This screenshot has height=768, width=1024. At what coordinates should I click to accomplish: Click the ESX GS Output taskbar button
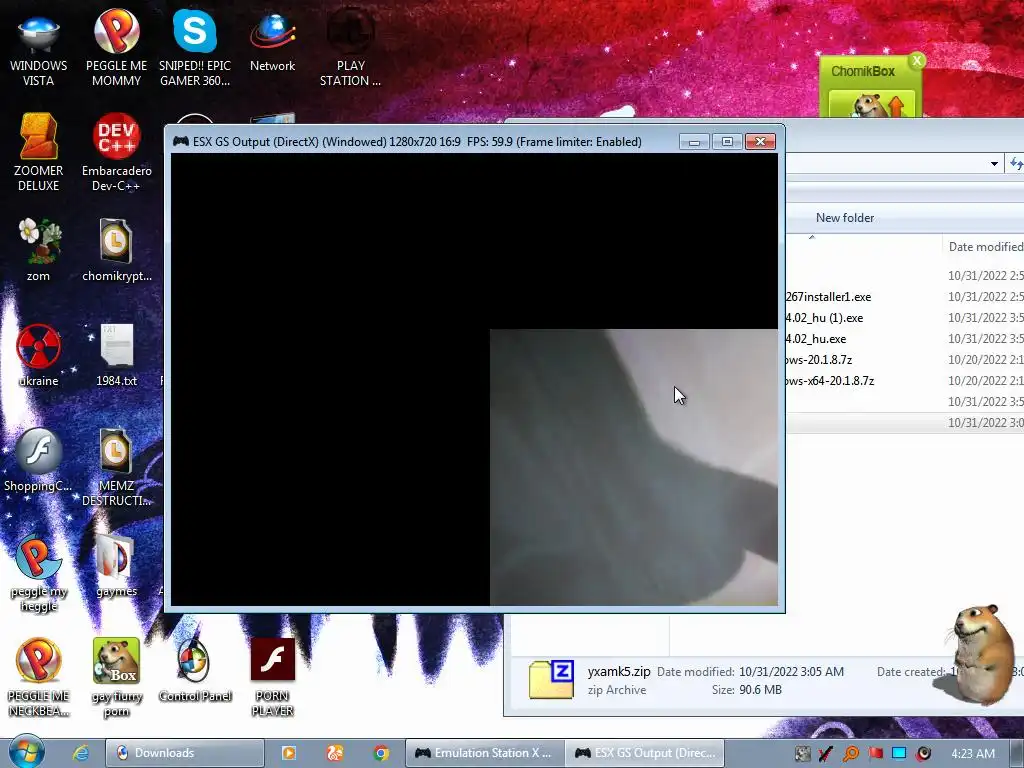pos(645,753)
